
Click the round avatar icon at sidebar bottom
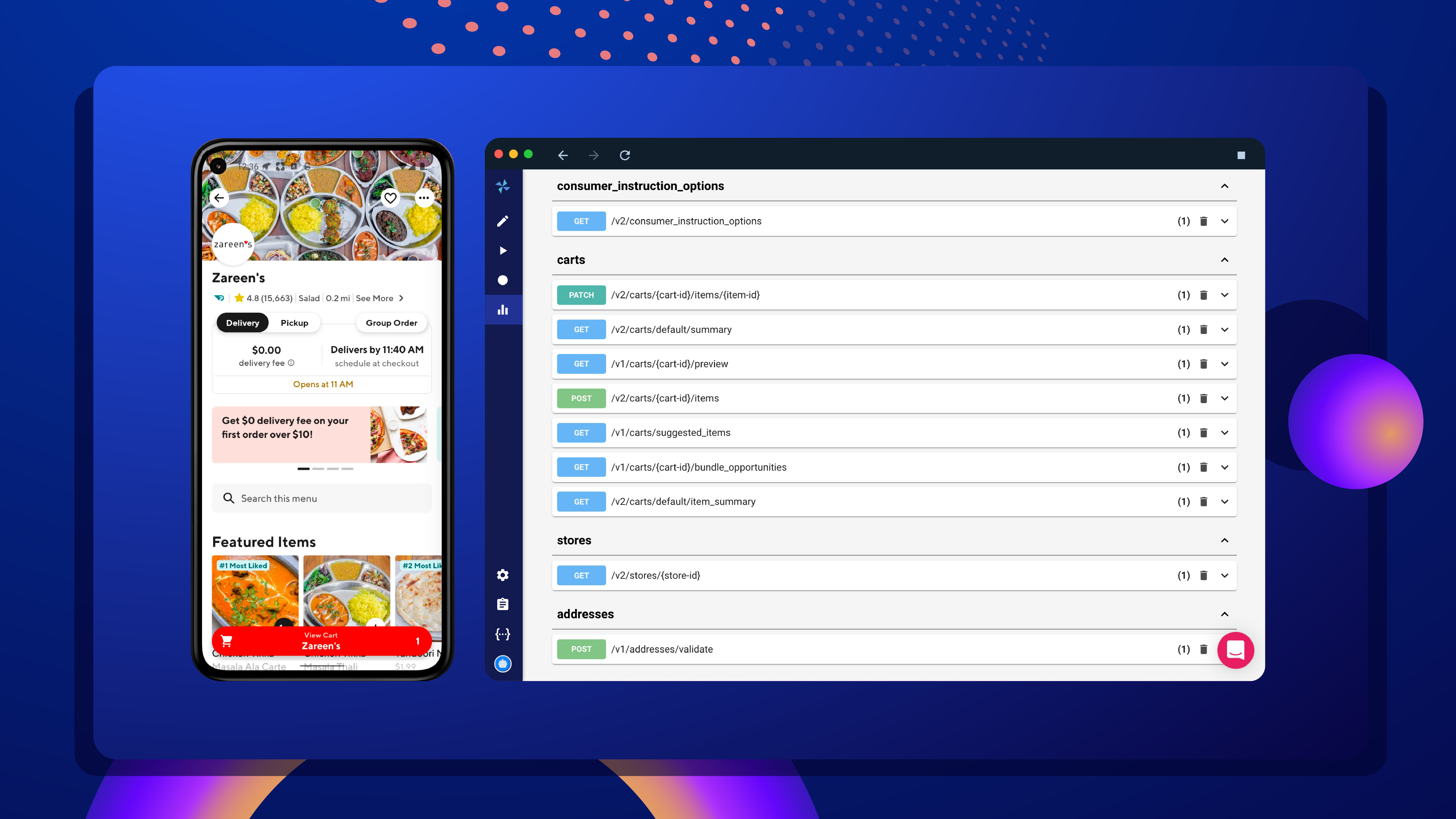503,664
